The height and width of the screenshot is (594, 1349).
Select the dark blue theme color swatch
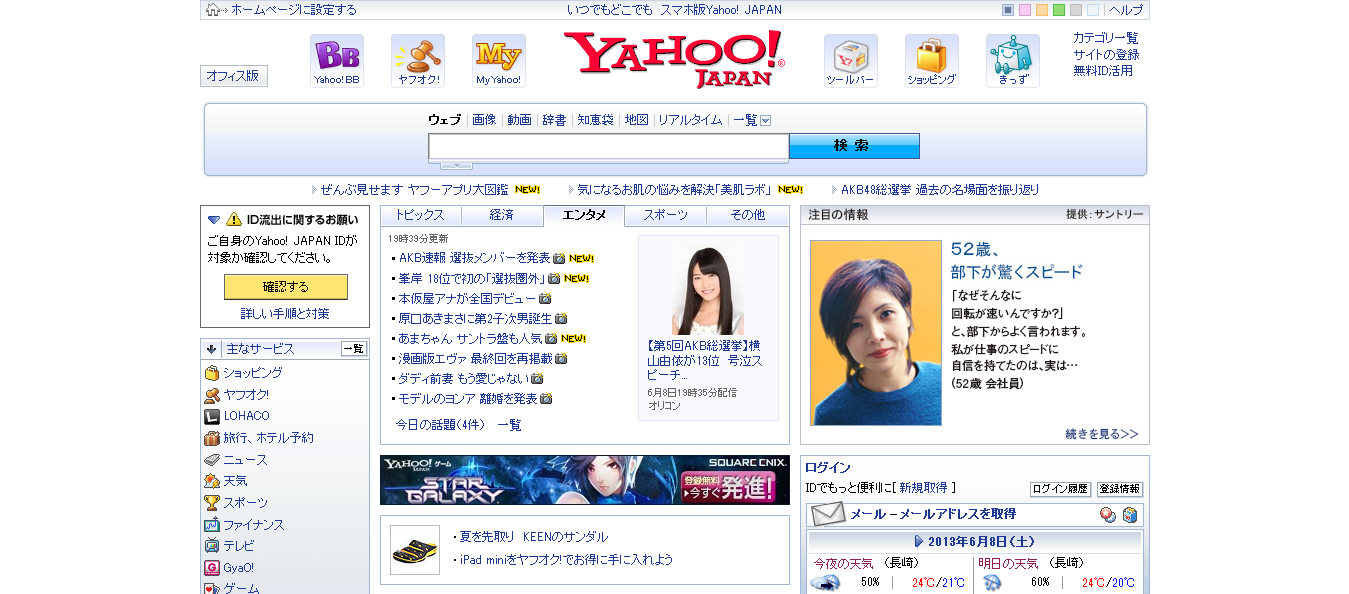pyautogui.click(x=1008, y=10)
